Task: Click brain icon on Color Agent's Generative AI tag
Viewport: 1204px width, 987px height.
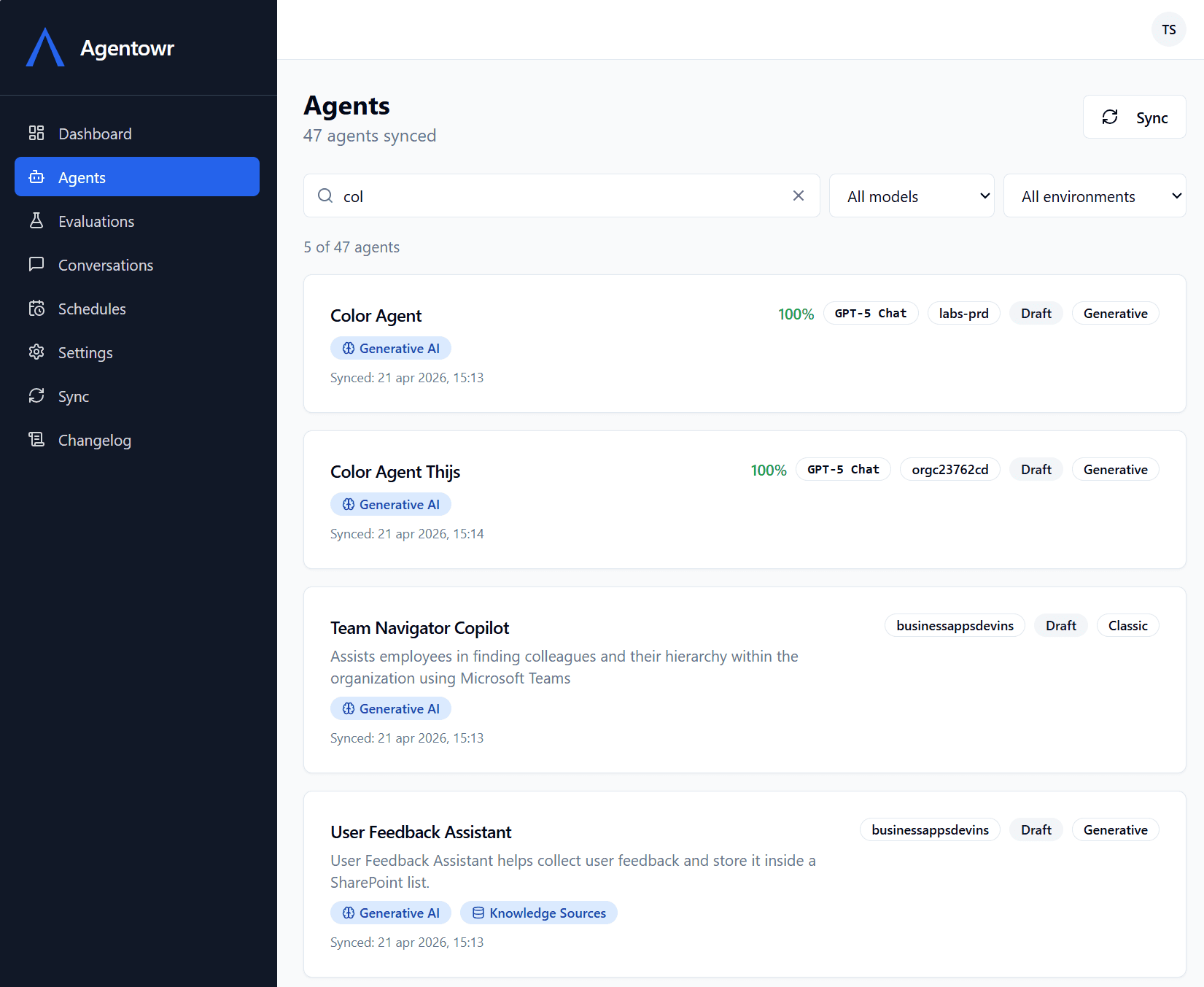Action: coord(349,348)
